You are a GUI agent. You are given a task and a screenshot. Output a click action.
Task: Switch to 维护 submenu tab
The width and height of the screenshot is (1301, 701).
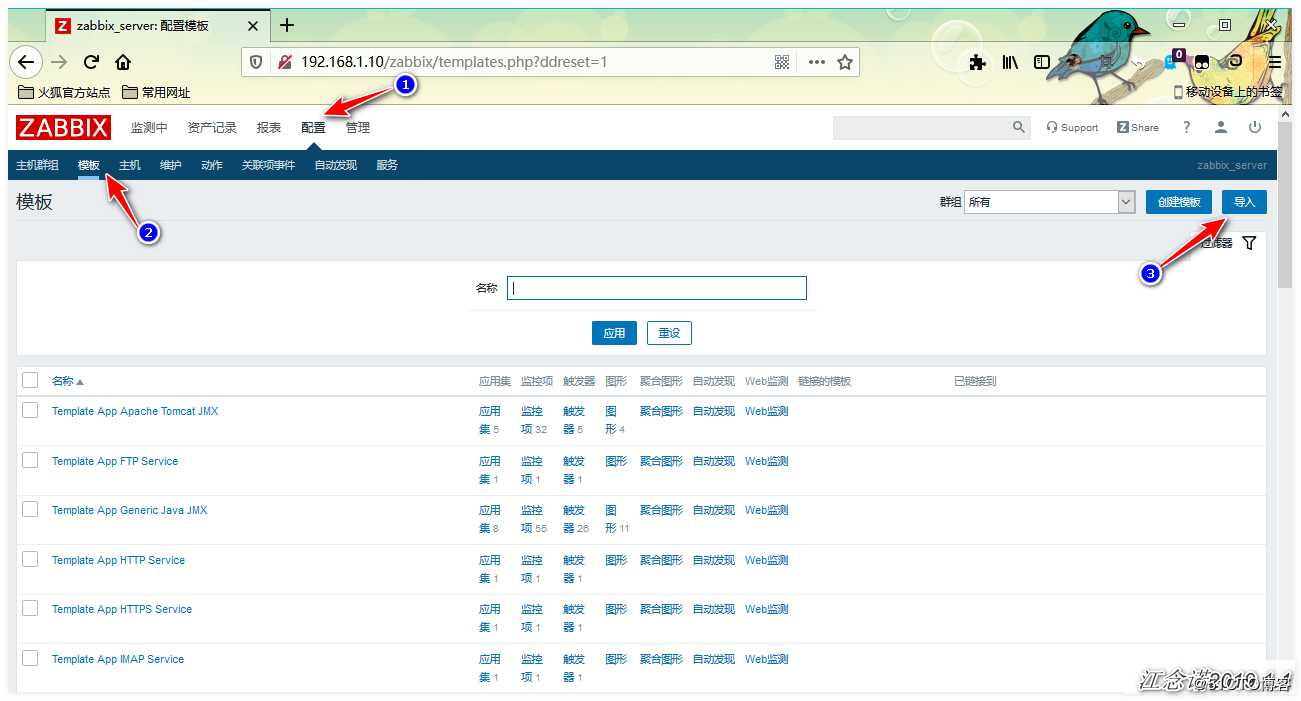(171, 165)
